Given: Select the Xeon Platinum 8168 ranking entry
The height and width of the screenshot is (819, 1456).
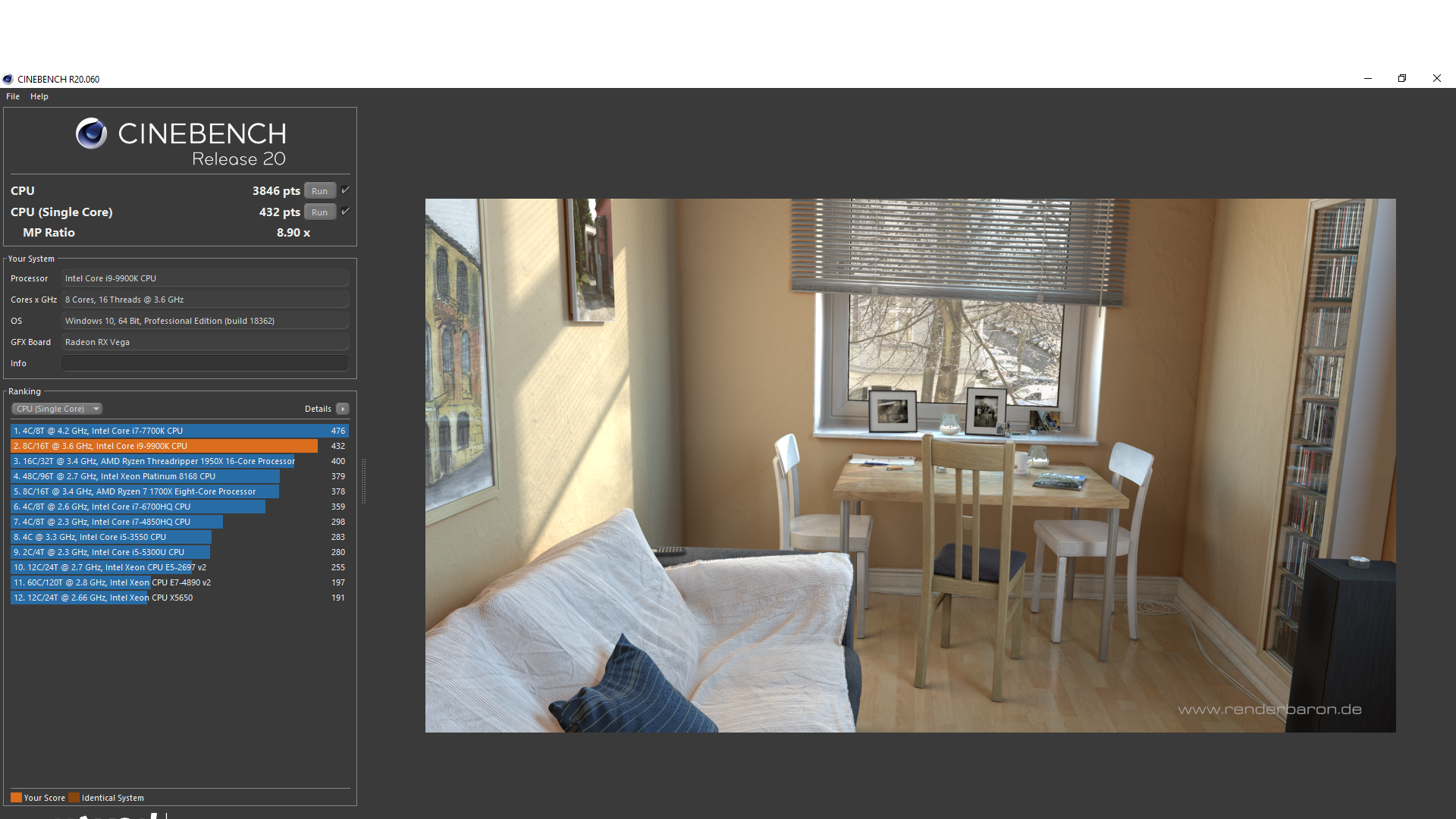Looking at the screenshot, I should coord(144,476).
